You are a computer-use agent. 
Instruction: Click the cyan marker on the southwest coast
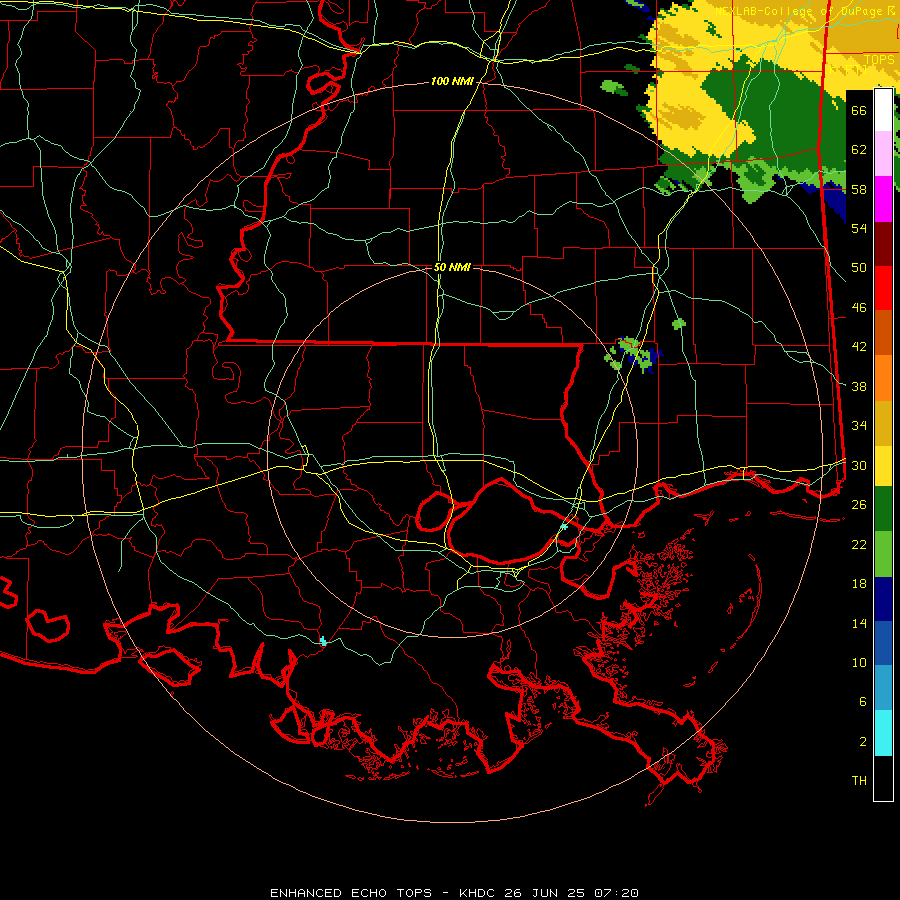[x=323, y=641]
